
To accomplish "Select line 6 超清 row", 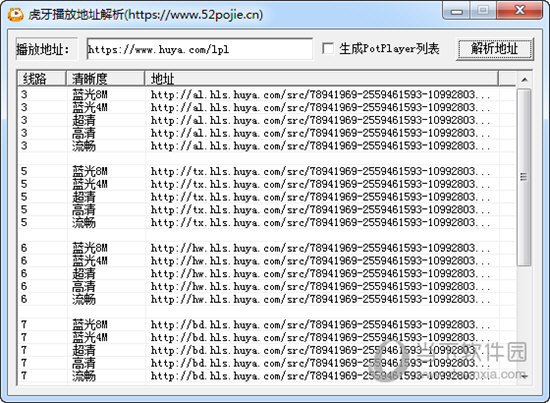I will (267, 274).
